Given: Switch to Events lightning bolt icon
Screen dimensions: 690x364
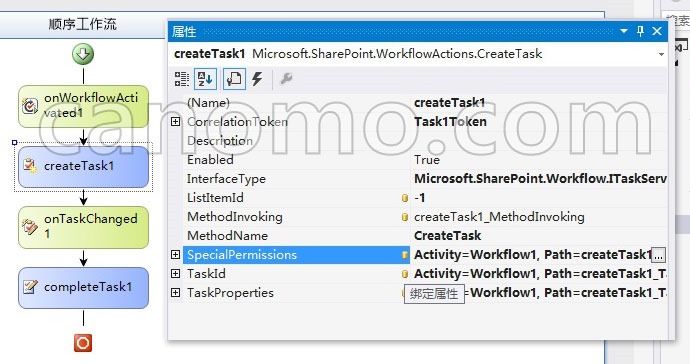Looking at the screenshot, I should [x=257, y=79].
